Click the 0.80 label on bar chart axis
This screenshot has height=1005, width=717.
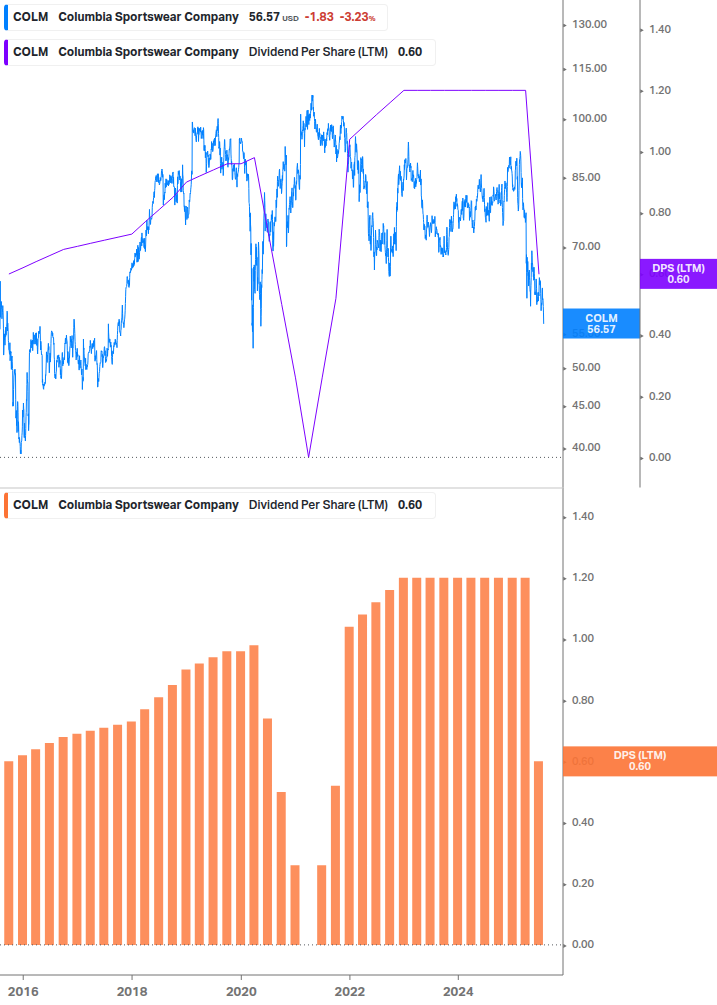coord(582,700)
